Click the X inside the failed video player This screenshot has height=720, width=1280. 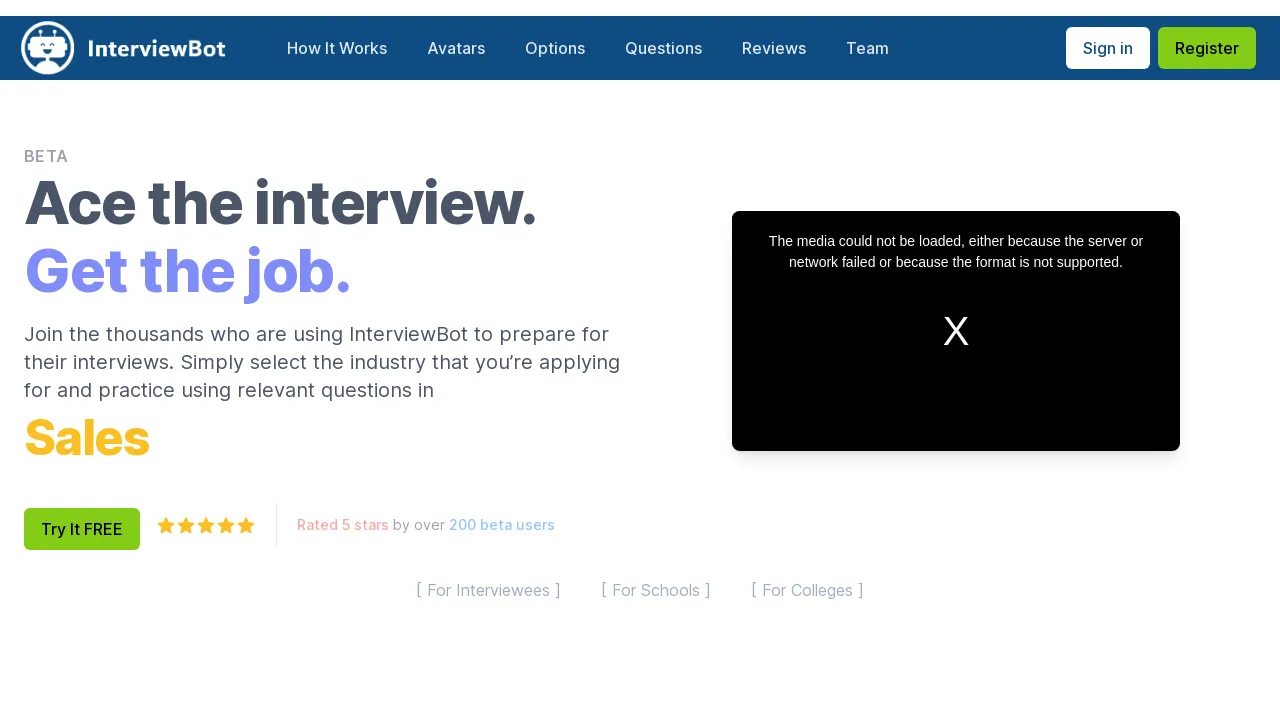[956, 331]
